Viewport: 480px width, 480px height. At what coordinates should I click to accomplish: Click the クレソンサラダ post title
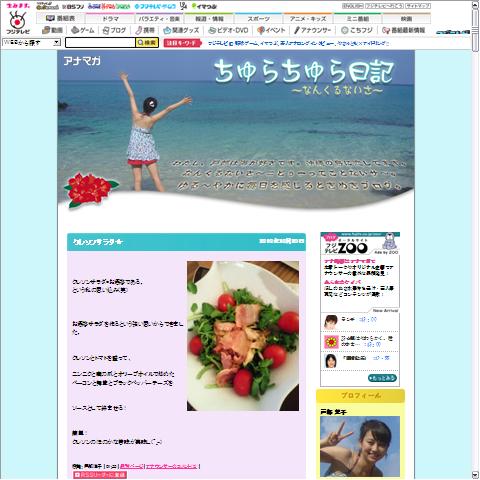tap(98, 242)
